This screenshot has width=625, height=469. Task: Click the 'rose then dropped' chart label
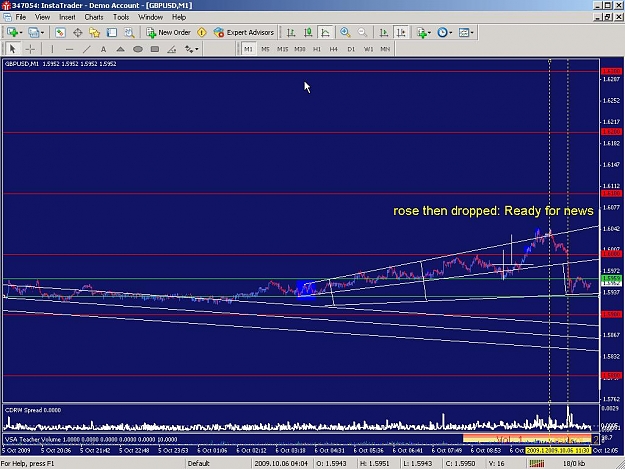493,211
